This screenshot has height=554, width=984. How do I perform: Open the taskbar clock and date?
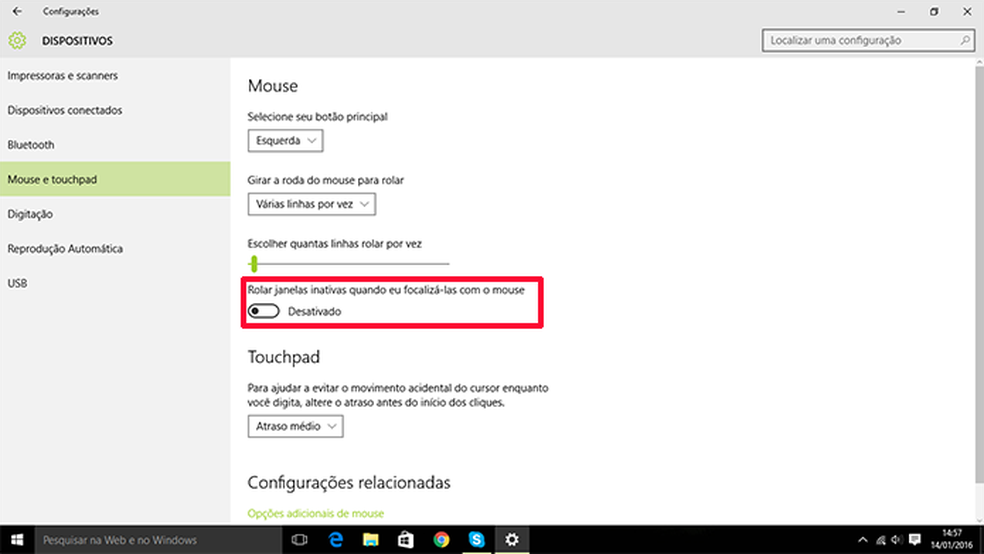click(x=951, y=540)
